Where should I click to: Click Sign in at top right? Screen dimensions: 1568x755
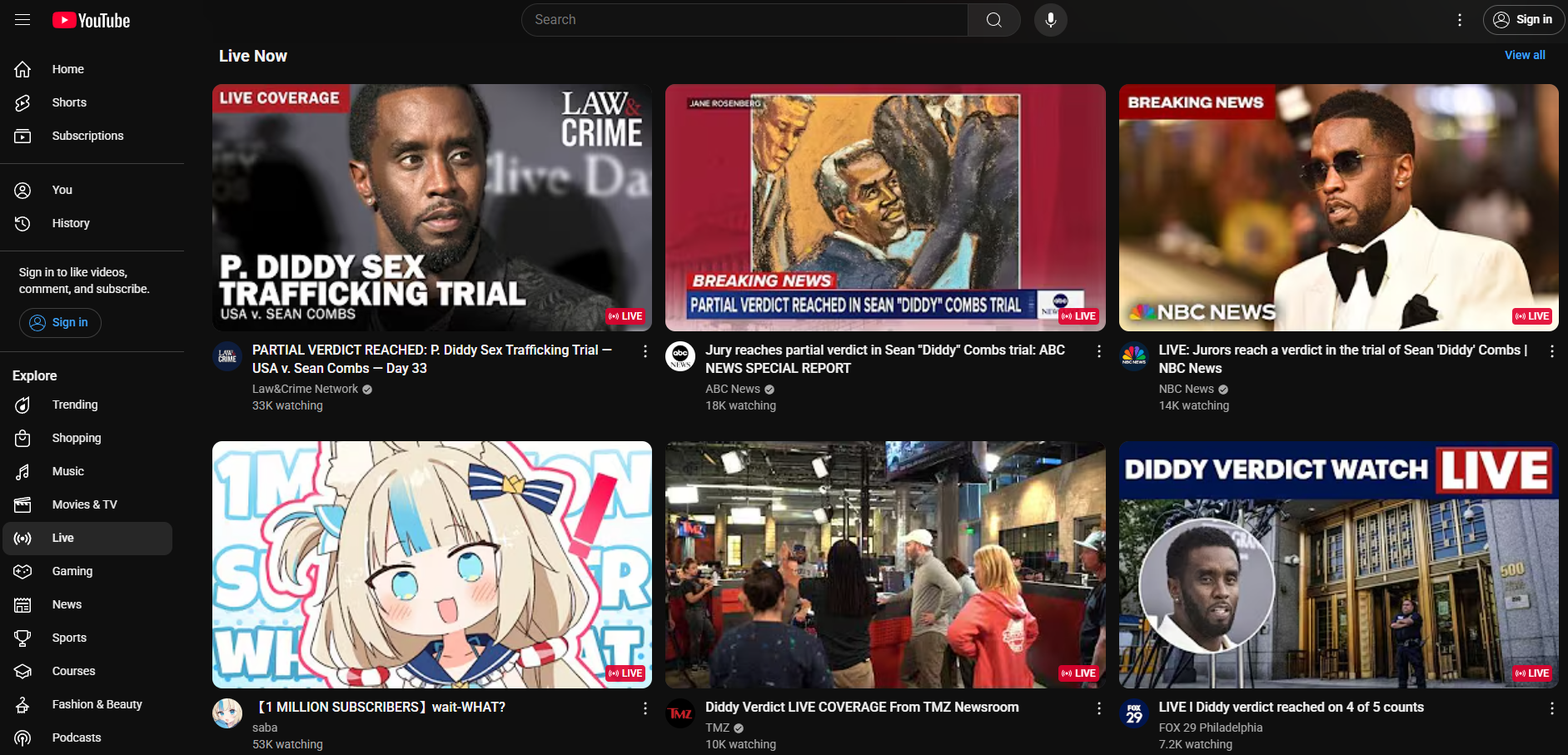pos(1523,20)
